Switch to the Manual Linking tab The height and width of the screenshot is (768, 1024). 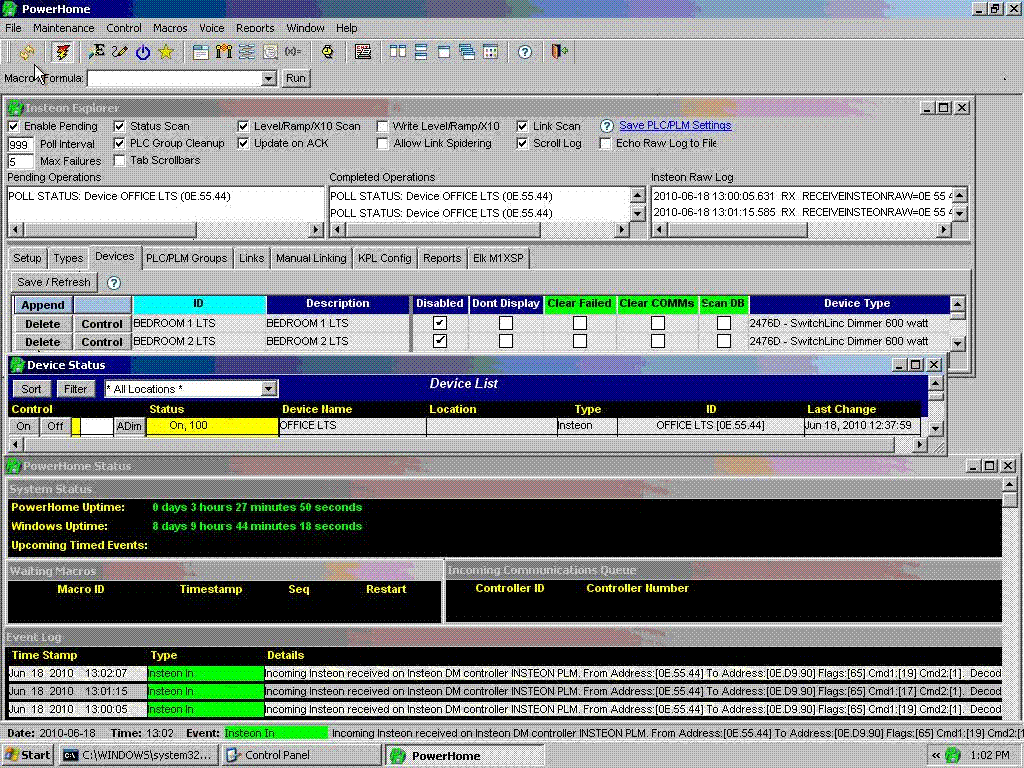311,259
